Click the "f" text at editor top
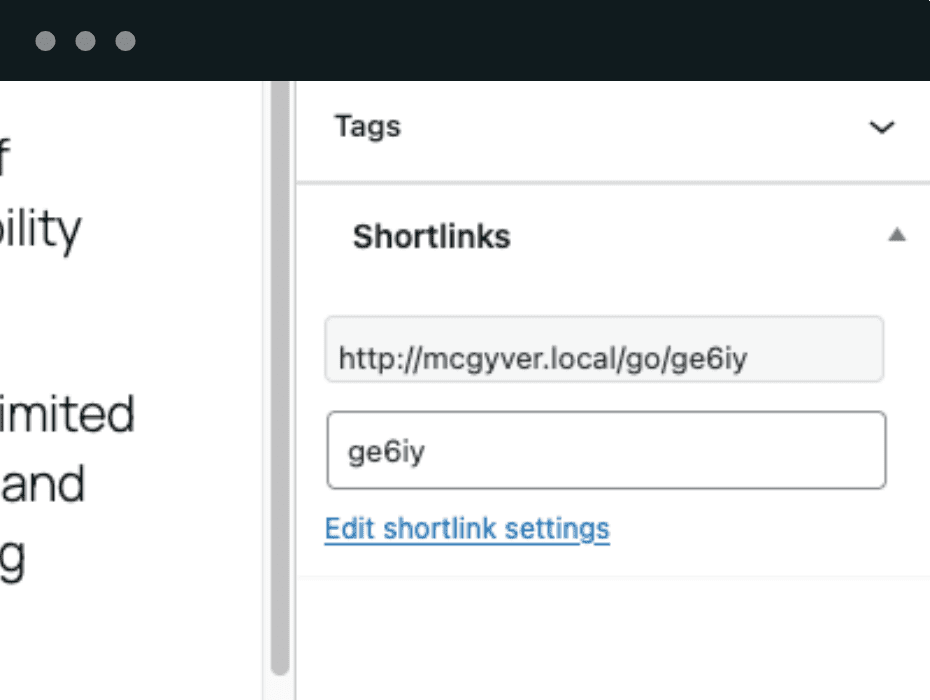This screenshot has width=930, height=700. [x=5, y=158]
